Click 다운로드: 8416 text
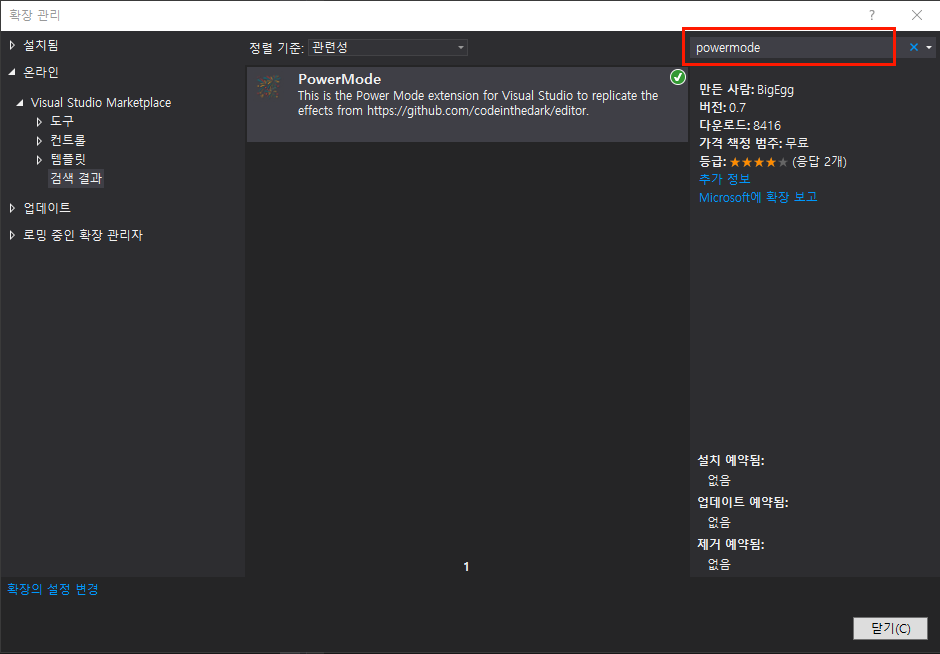 (x=740, y=126)
